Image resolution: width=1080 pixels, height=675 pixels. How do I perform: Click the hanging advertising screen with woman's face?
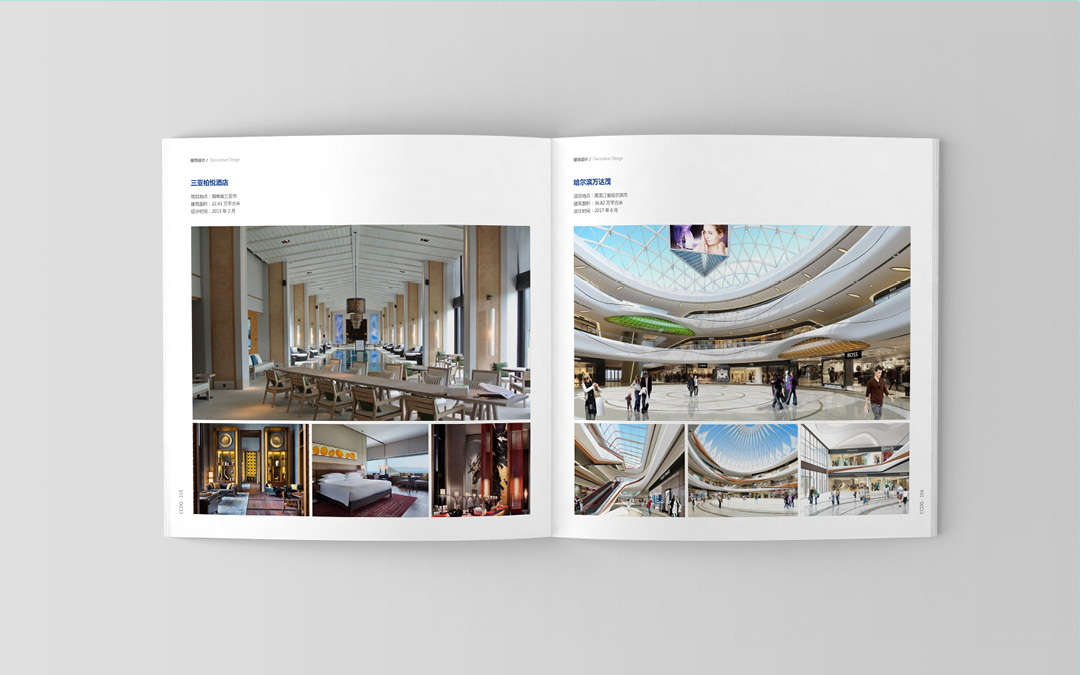[699, 239]
